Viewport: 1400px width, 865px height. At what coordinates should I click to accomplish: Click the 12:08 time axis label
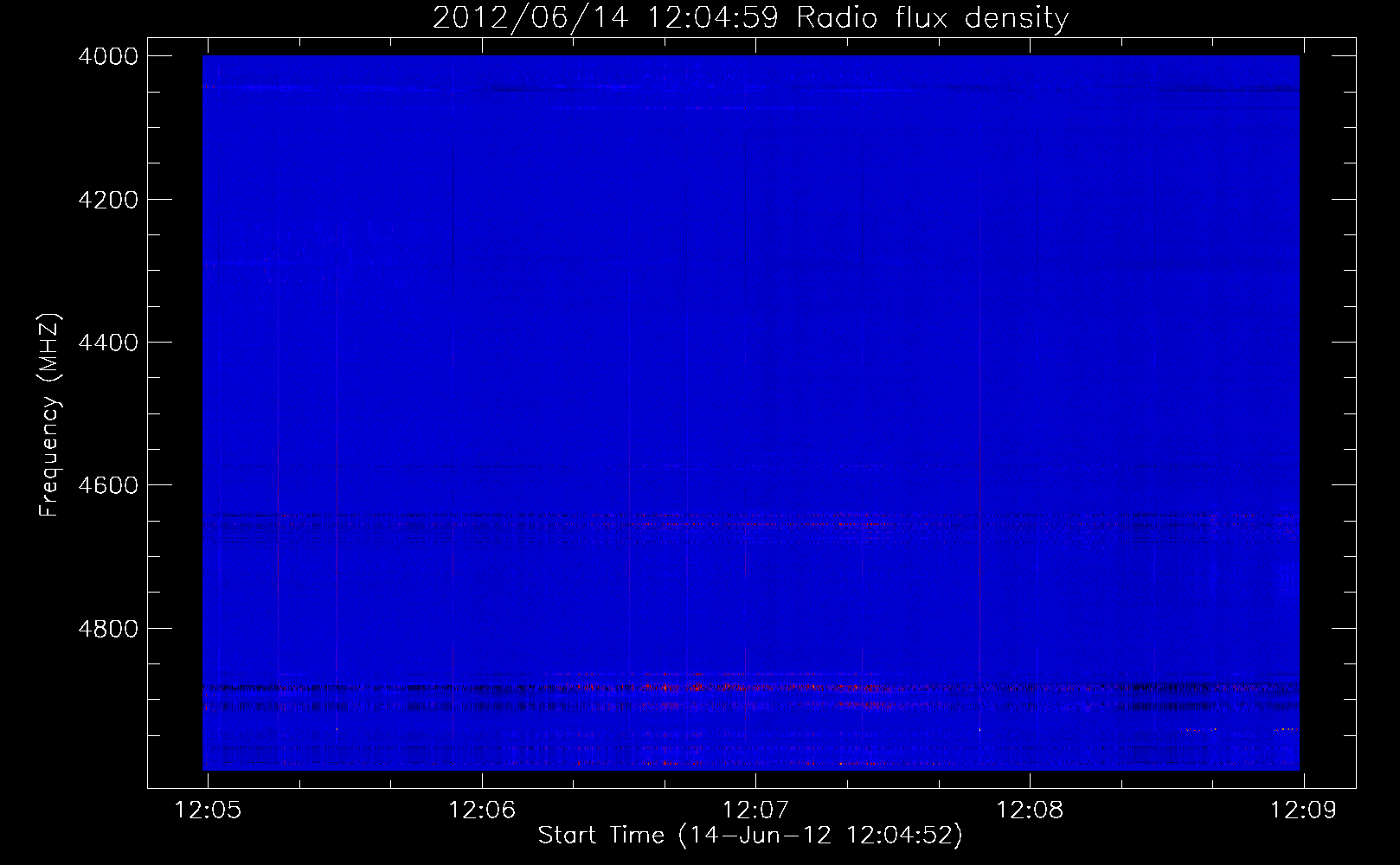click(x=1030, y=810)
